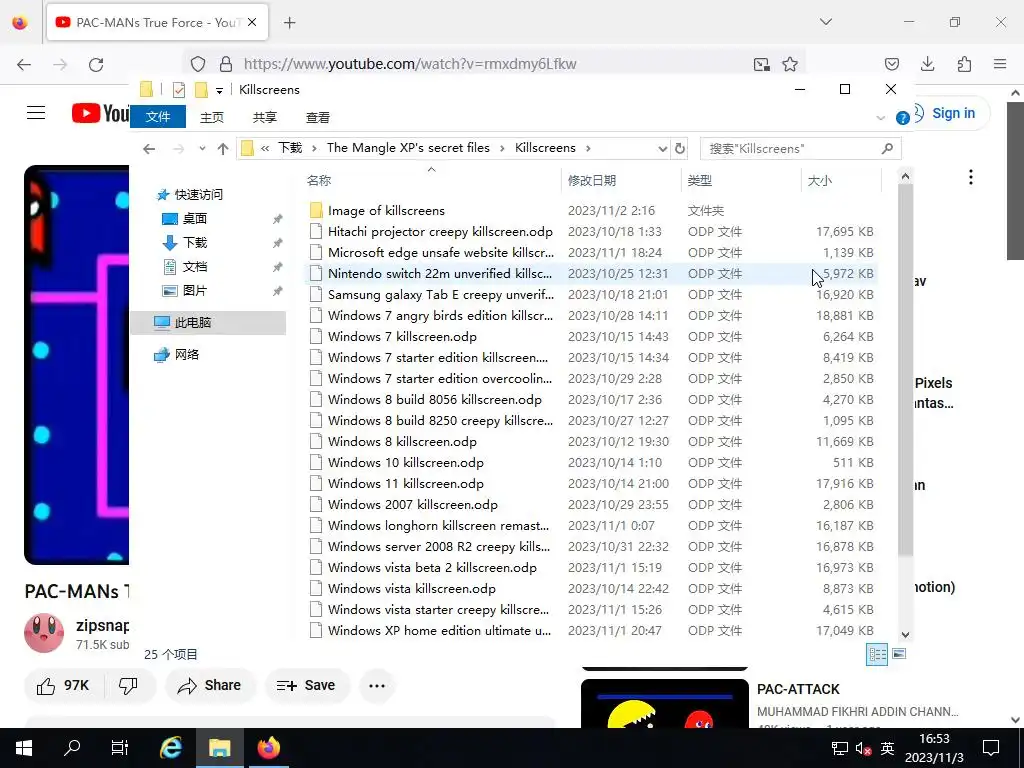
Task: Select the PAC-MANs True Force browser tab
Action: click(157, 23)
